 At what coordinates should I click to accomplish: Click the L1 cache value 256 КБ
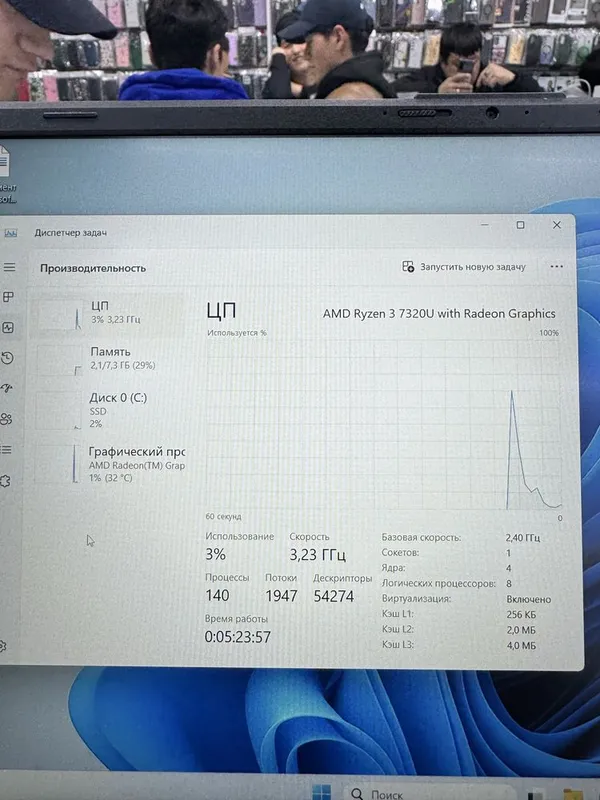pyautogui.click(x=521, y=615)
